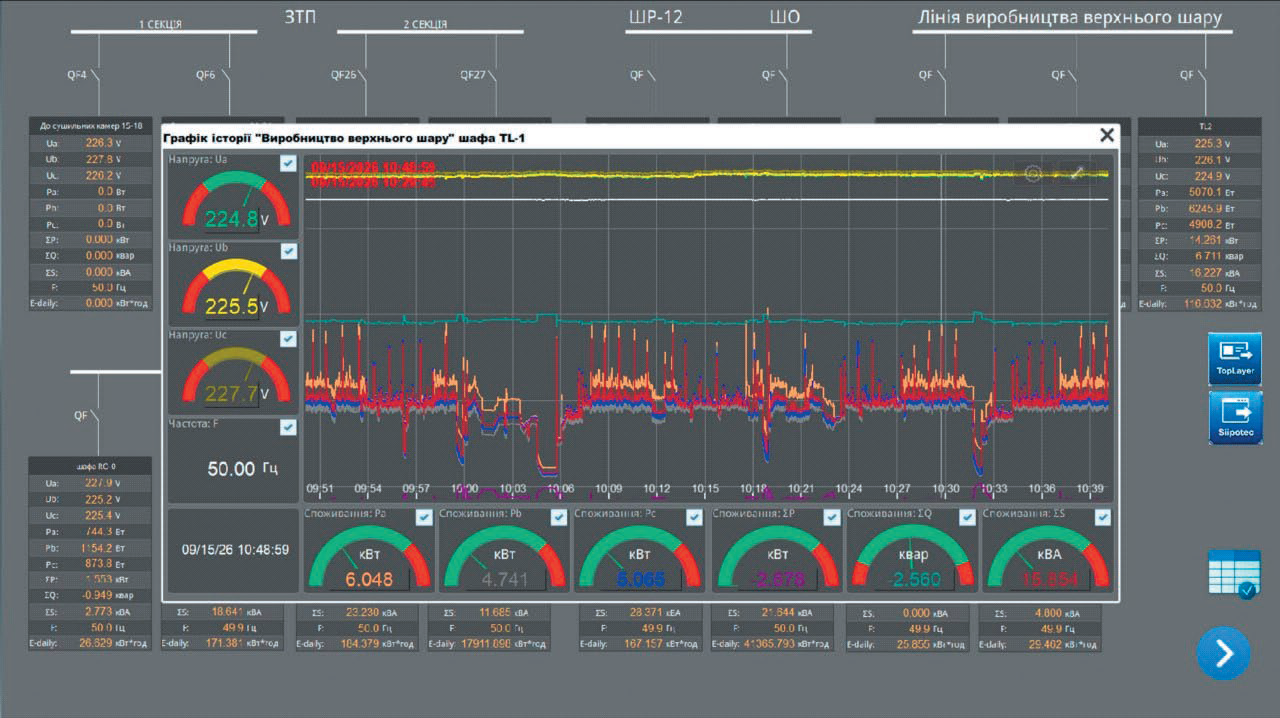The image size is (1280, 718).
Task: Click the QF breaker under ШР-12
Action: pyautogui.click(x=650, y=75)
